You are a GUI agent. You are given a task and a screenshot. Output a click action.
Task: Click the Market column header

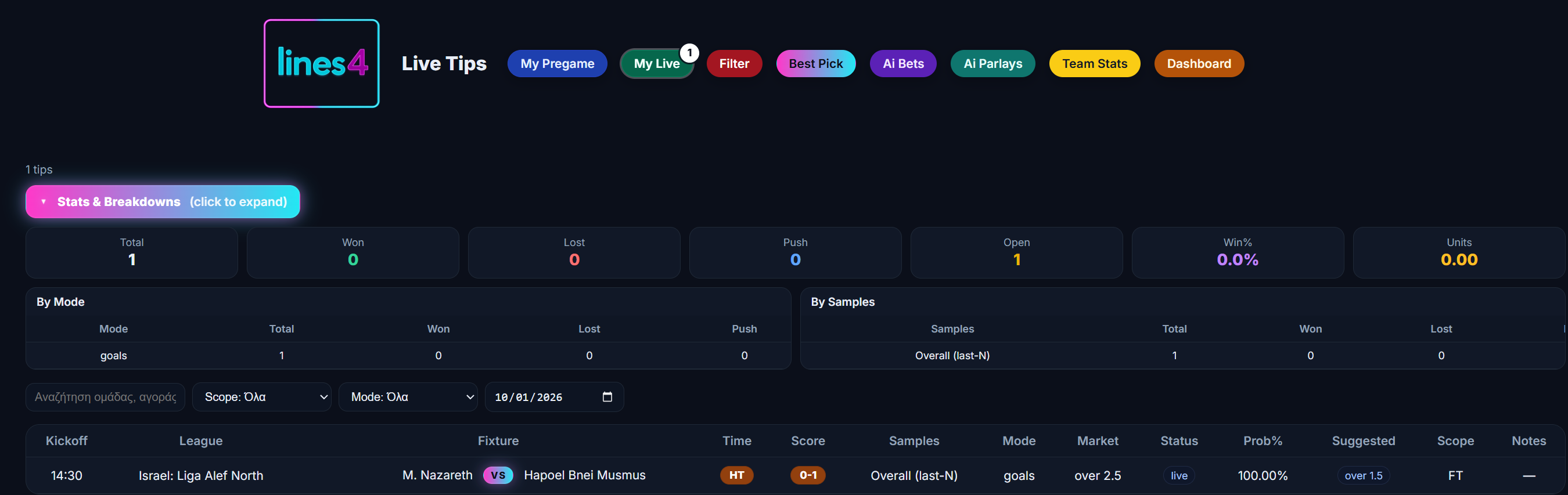pos(1098,441)
